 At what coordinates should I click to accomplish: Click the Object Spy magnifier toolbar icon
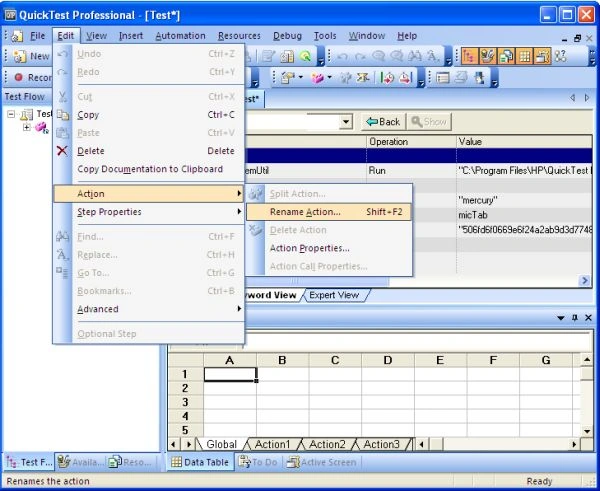coord(305,56)
